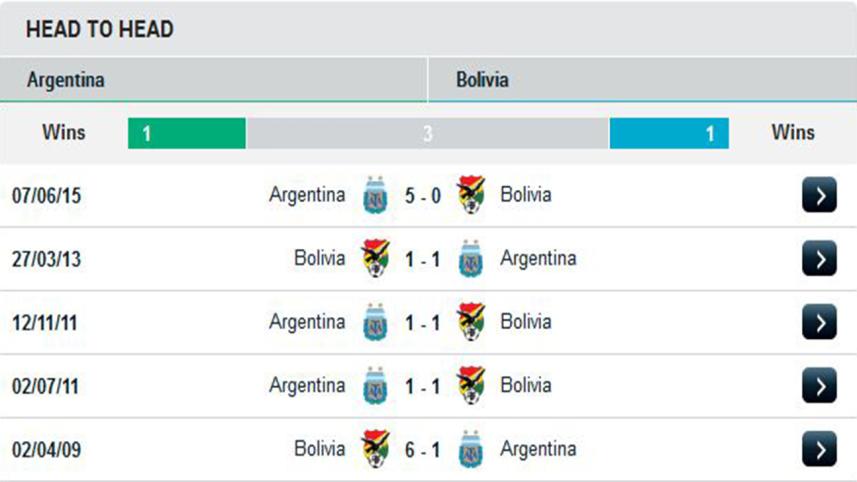Click gray draws bar showing 3
Image resolution: width=857 pixels, height=482 pixels.
(x=427, y=133)
